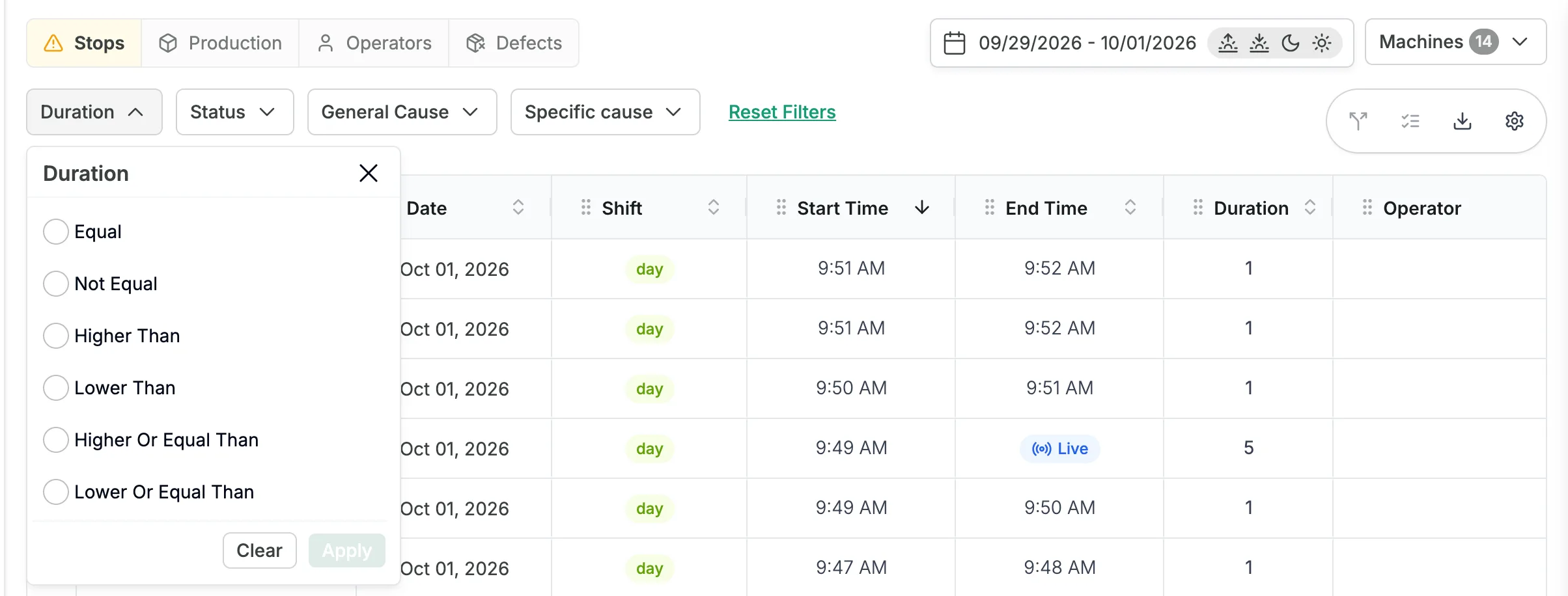Click the Reset Filters link

pyautogui.click(x=782, y=112)
